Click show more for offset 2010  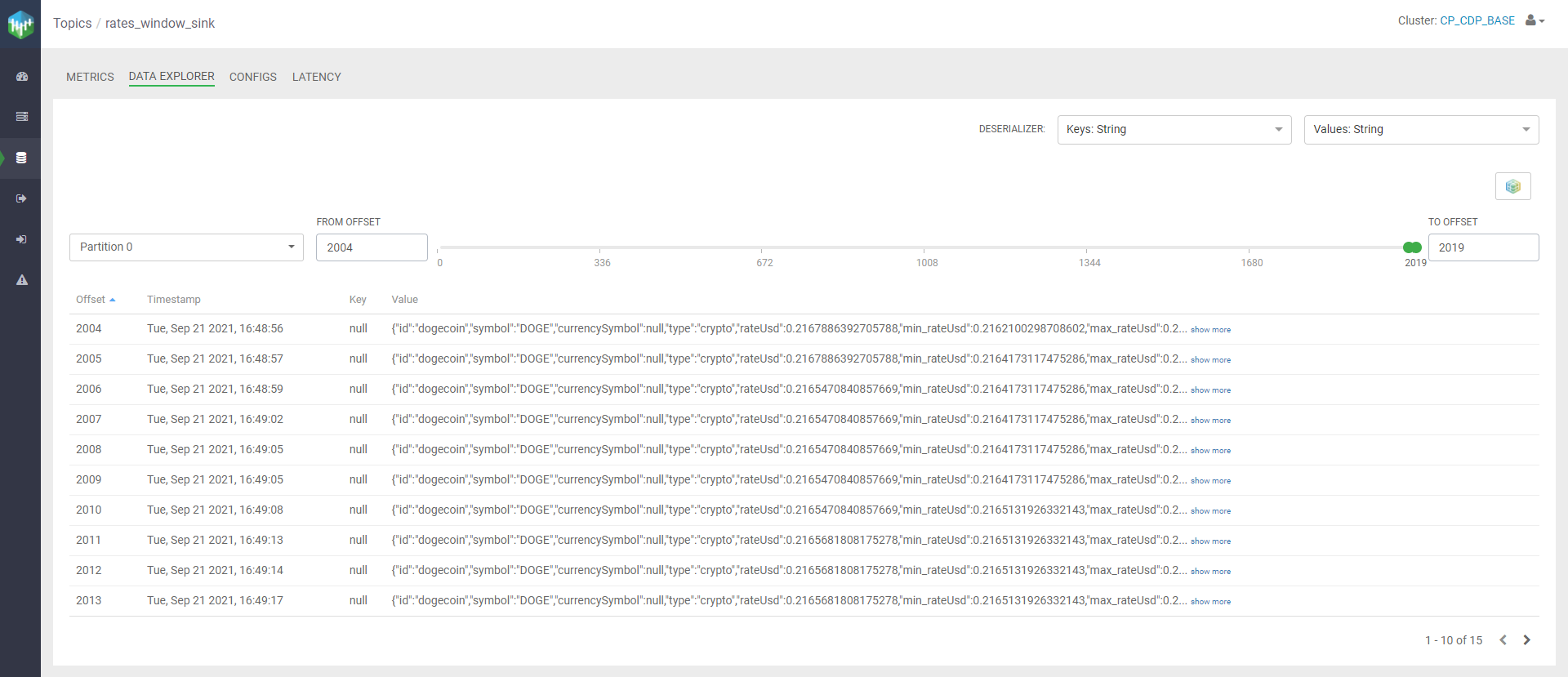[x=1210, y=511]
